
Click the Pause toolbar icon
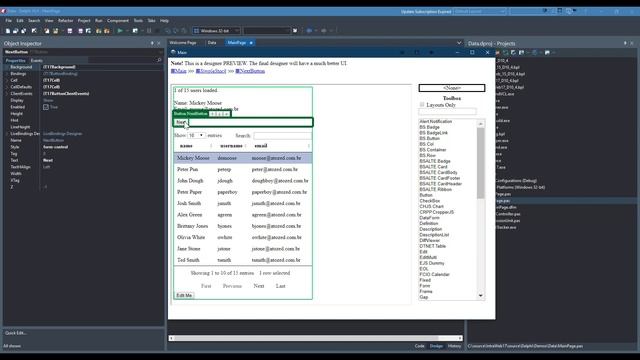[x=149, y=31]
